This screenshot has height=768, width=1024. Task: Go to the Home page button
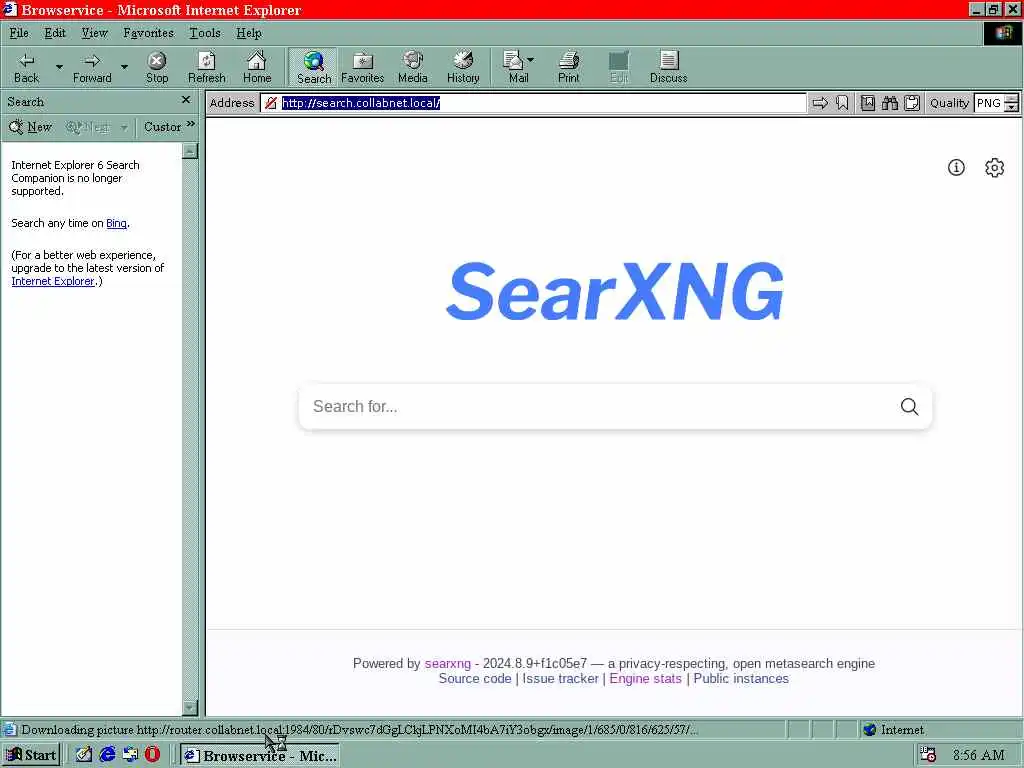coord(257,68)
